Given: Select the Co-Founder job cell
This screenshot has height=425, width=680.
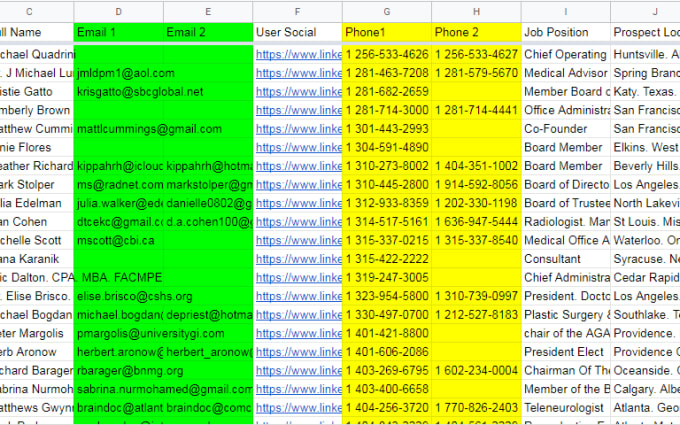Looking at the screenshot, I should click(x=566, y=129).
